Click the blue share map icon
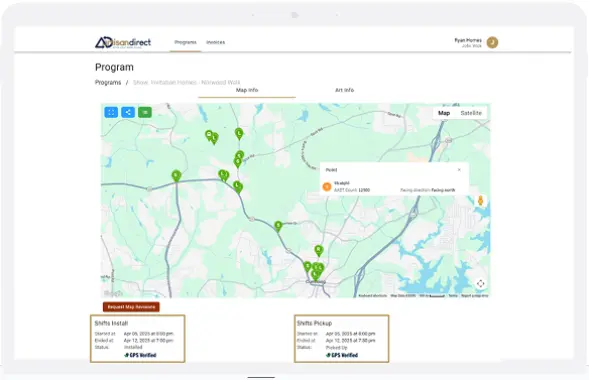 [128, 112]
